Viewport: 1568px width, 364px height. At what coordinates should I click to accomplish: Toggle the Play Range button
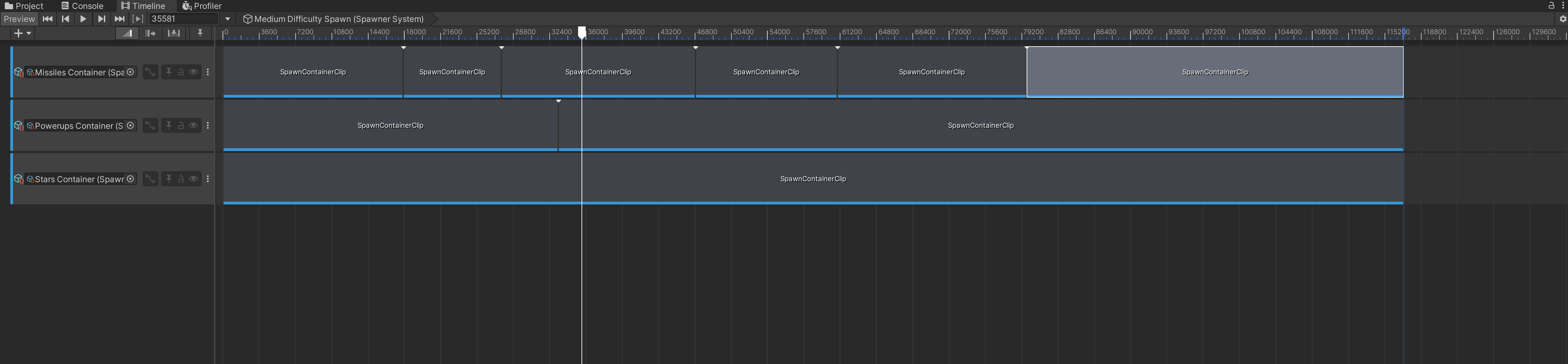[x=138, y=19]
